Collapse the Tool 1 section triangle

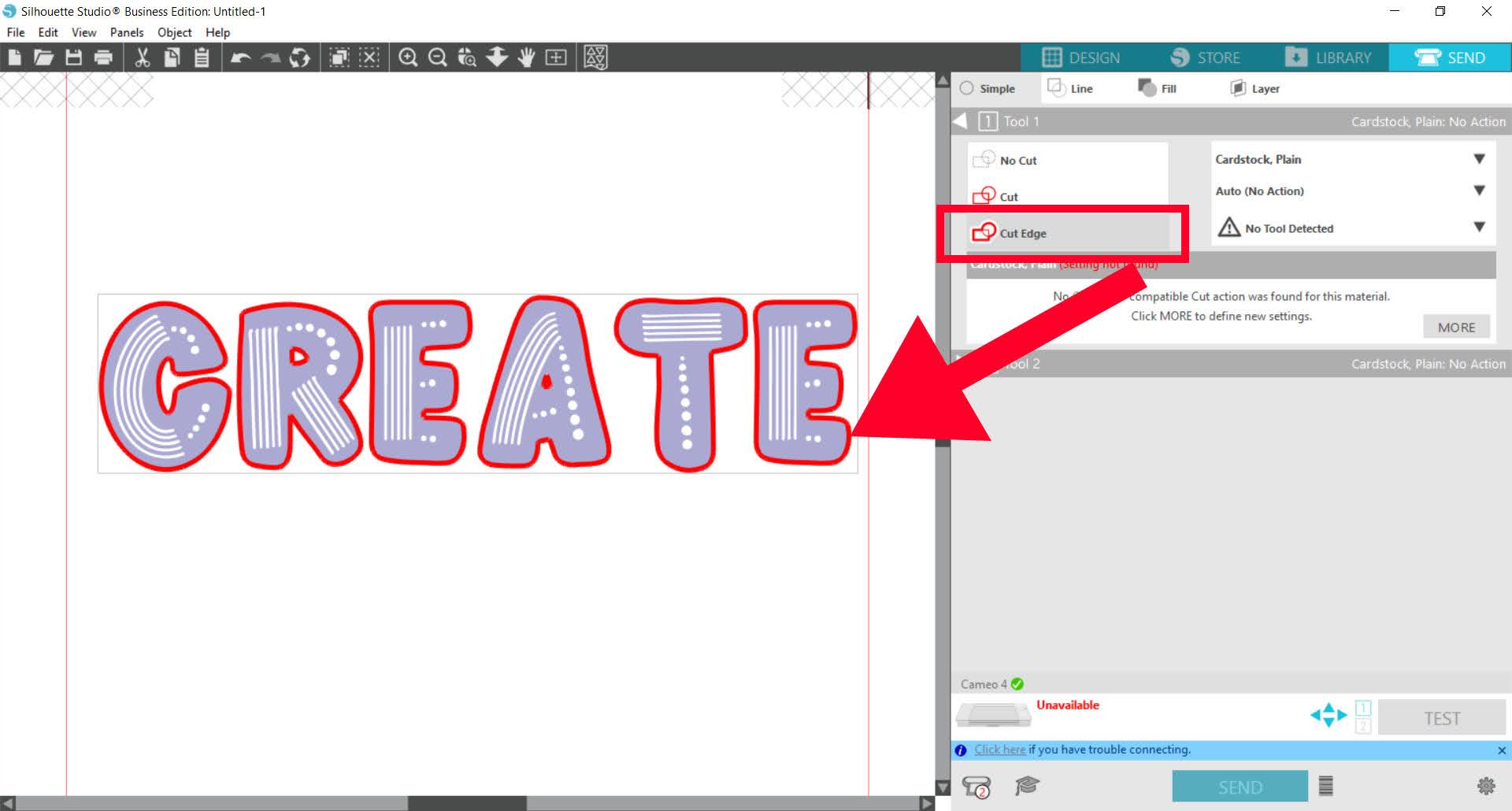(960, 121)
